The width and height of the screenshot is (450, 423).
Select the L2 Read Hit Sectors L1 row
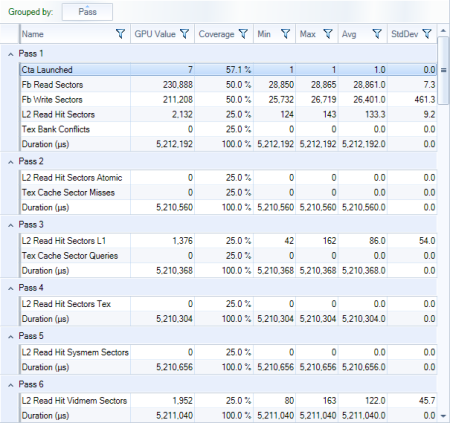click(228, 241)
